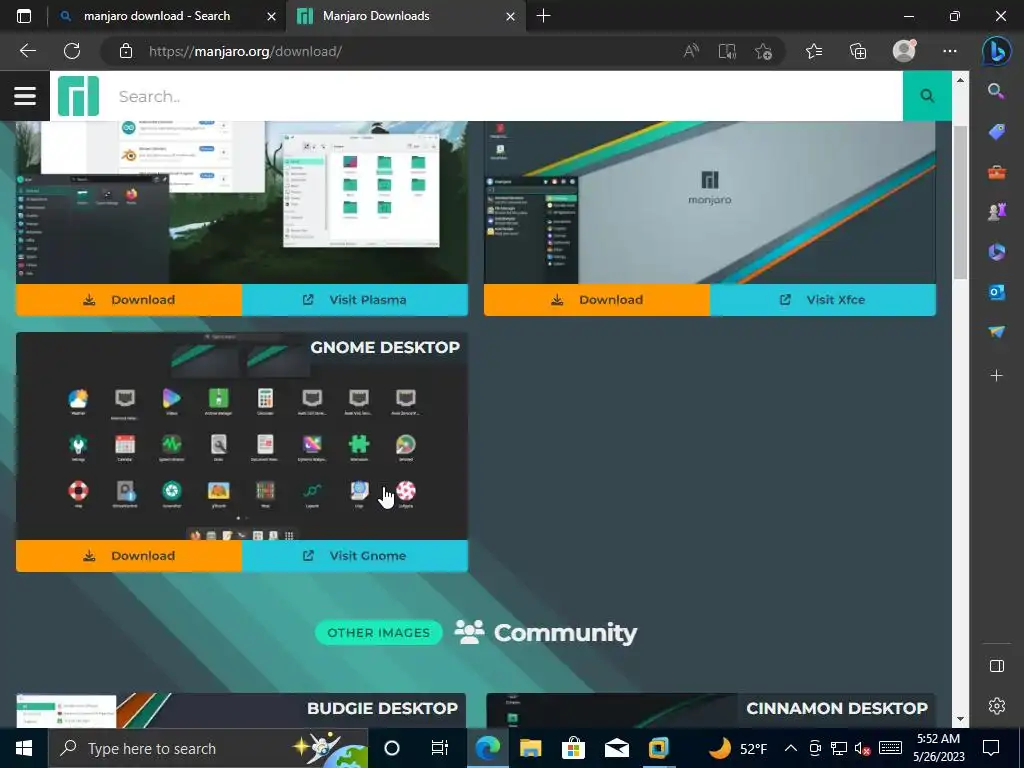The image size is (1024, 768).
Task: Download the GNOME desktop edition
Action: 129,556
